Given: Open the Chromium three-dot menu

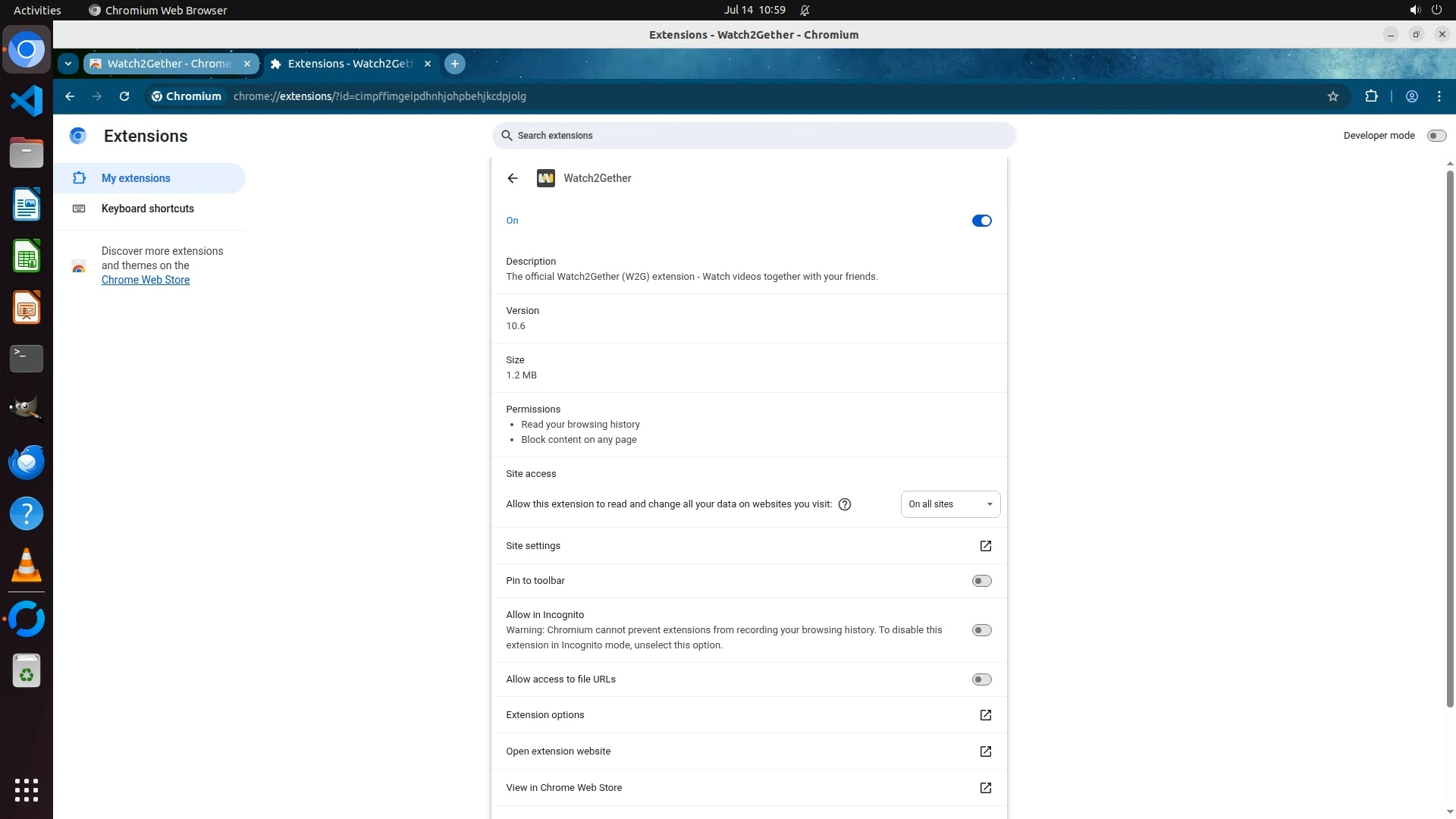Looking at the screenshot, I should [1439, 96].
